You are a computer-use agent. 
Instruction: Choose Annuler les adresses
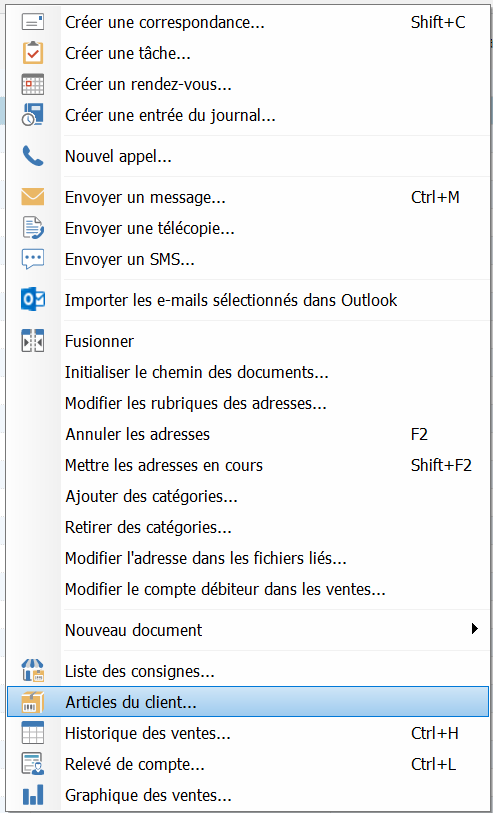[x=248, y=434]
